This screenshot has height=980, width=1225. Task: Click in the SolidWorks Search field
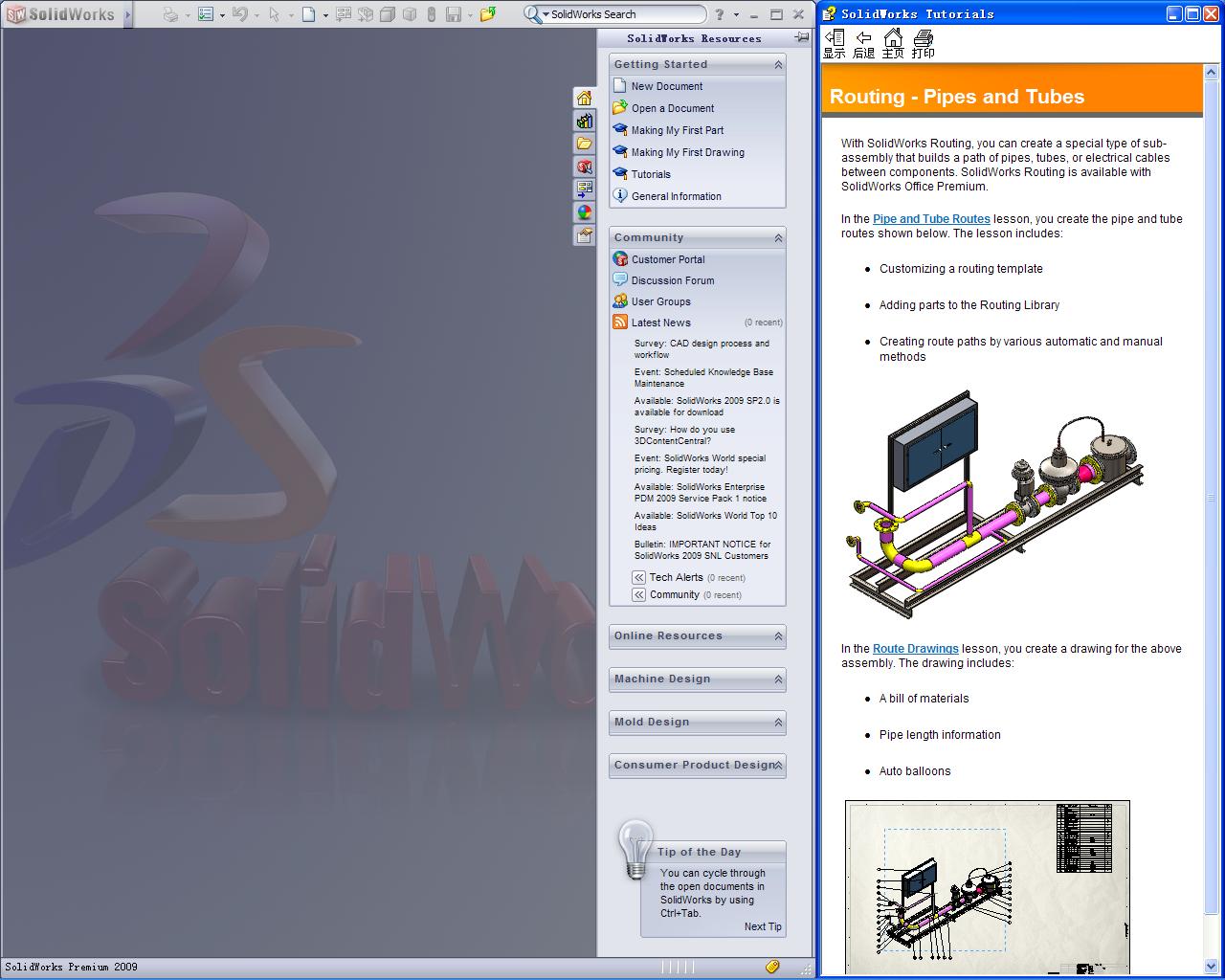(x=625, y=14)
